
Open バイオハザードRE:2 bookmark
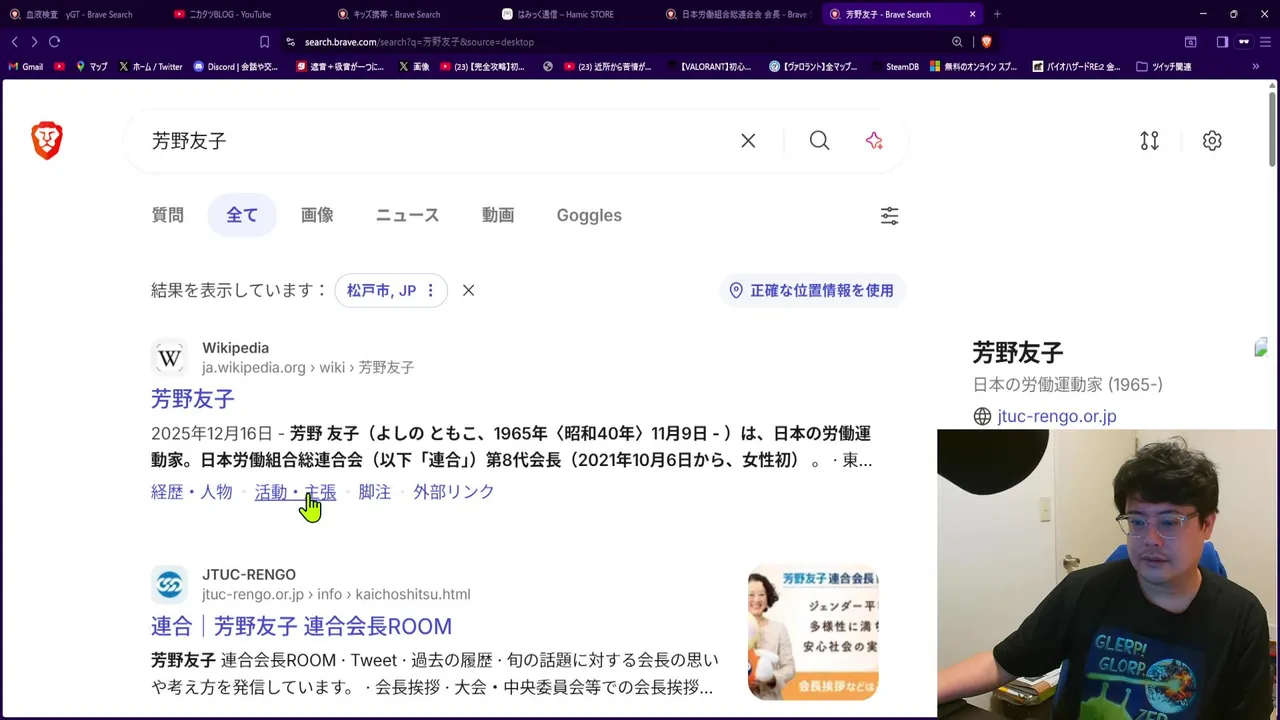click(1075, 67)
